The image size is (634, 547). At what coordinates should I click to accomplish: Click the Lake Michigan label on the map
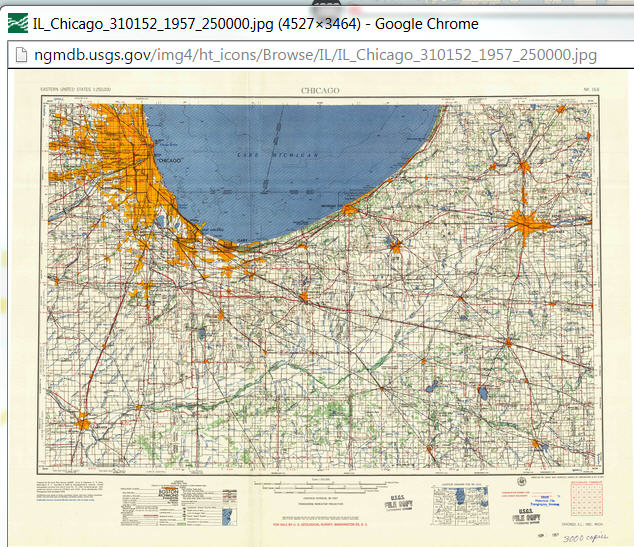click(x=278, y=155)
